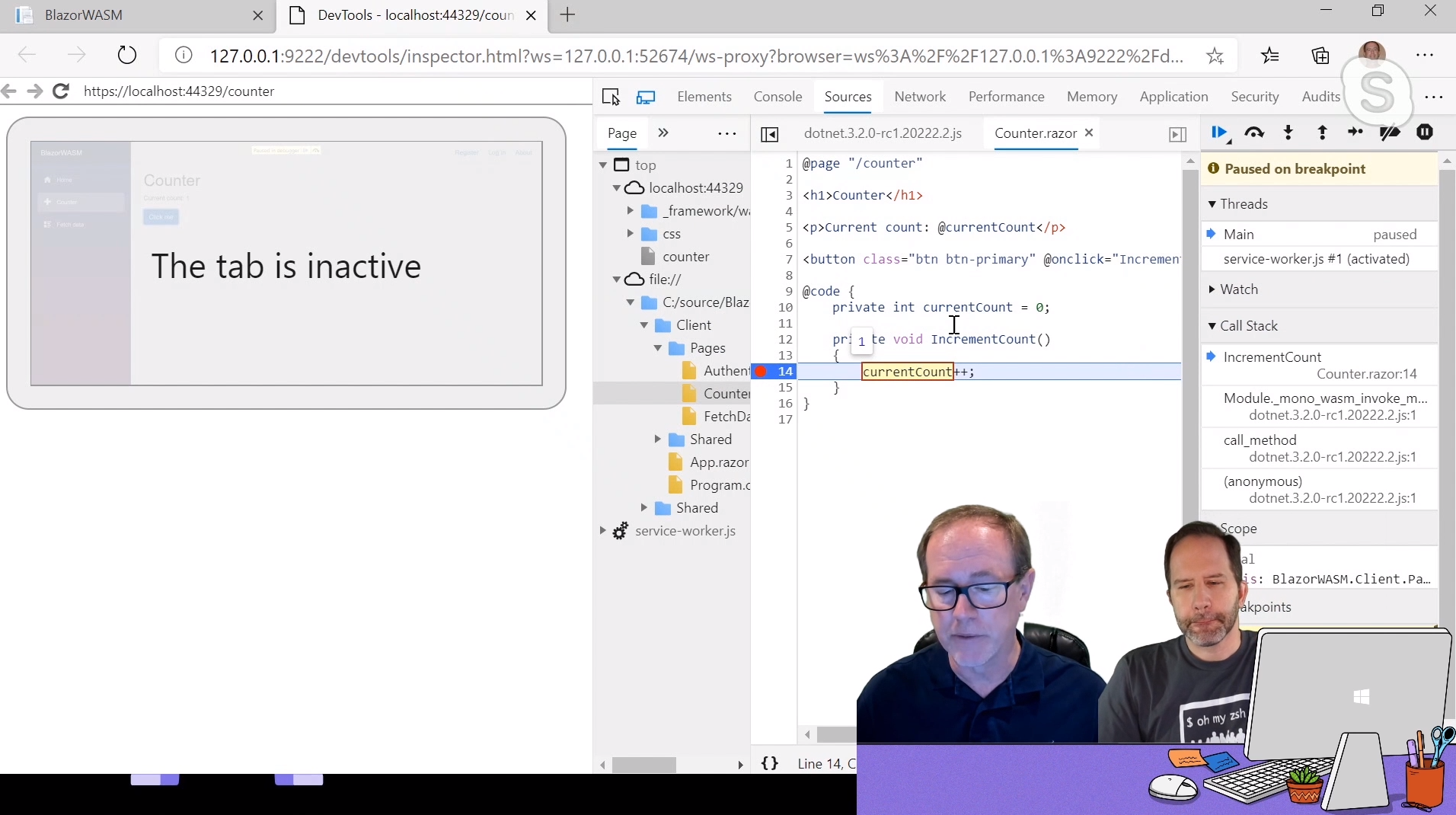Click the navigator horizontal scrollbar thumb
This screenshot has height=815, width=1456.
pyautogui.click(x=643, y=764)
